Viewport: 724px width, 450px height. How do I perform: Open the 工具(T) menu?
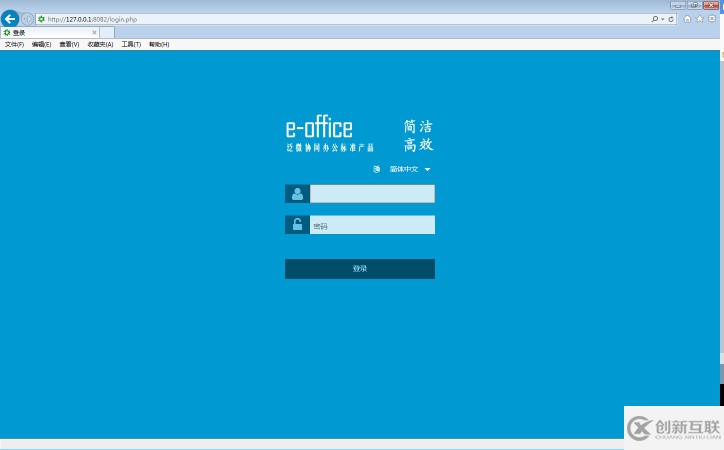[x=131, y=44]
